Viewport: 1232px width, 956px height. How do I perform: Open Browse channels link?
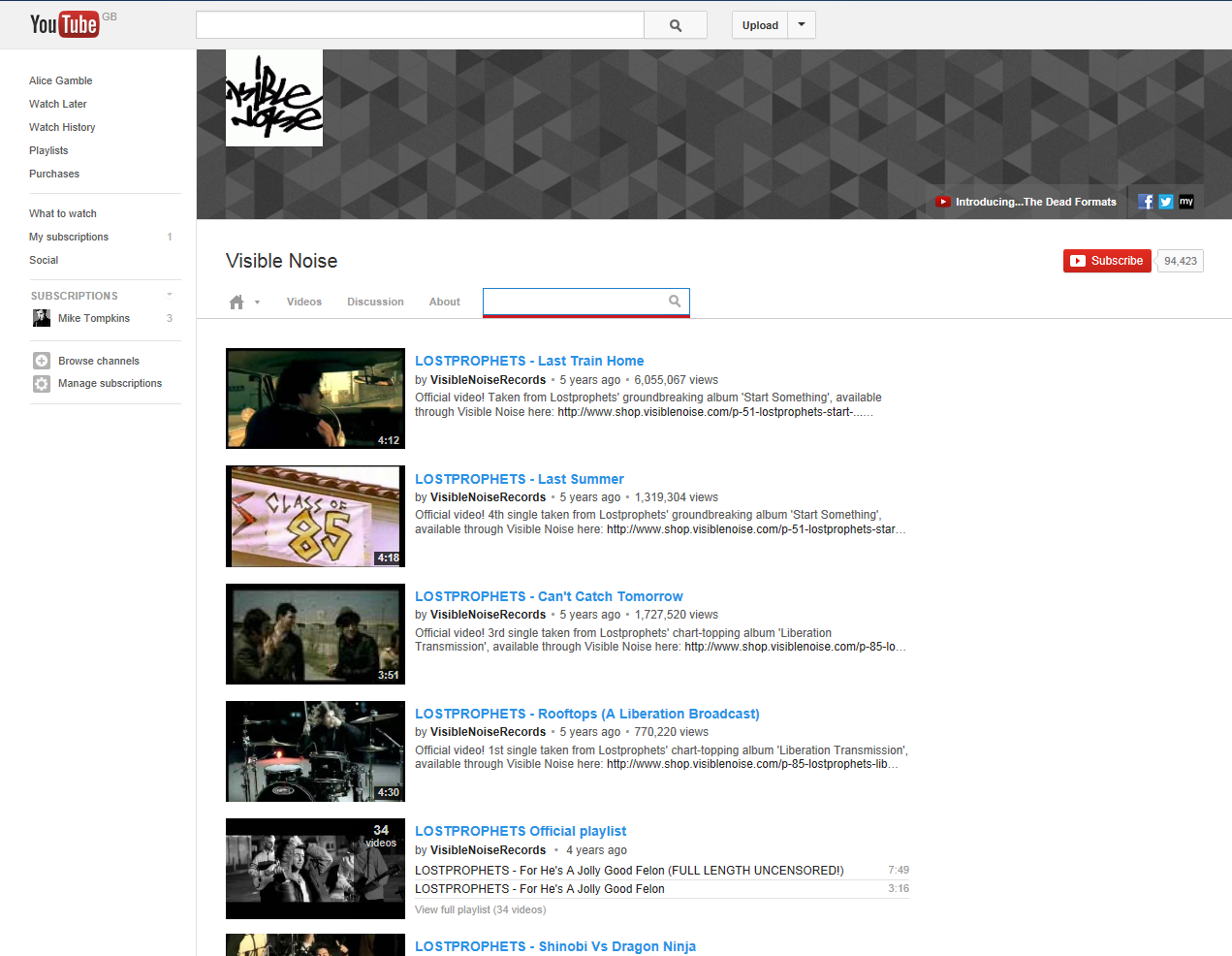pos(99,361)
